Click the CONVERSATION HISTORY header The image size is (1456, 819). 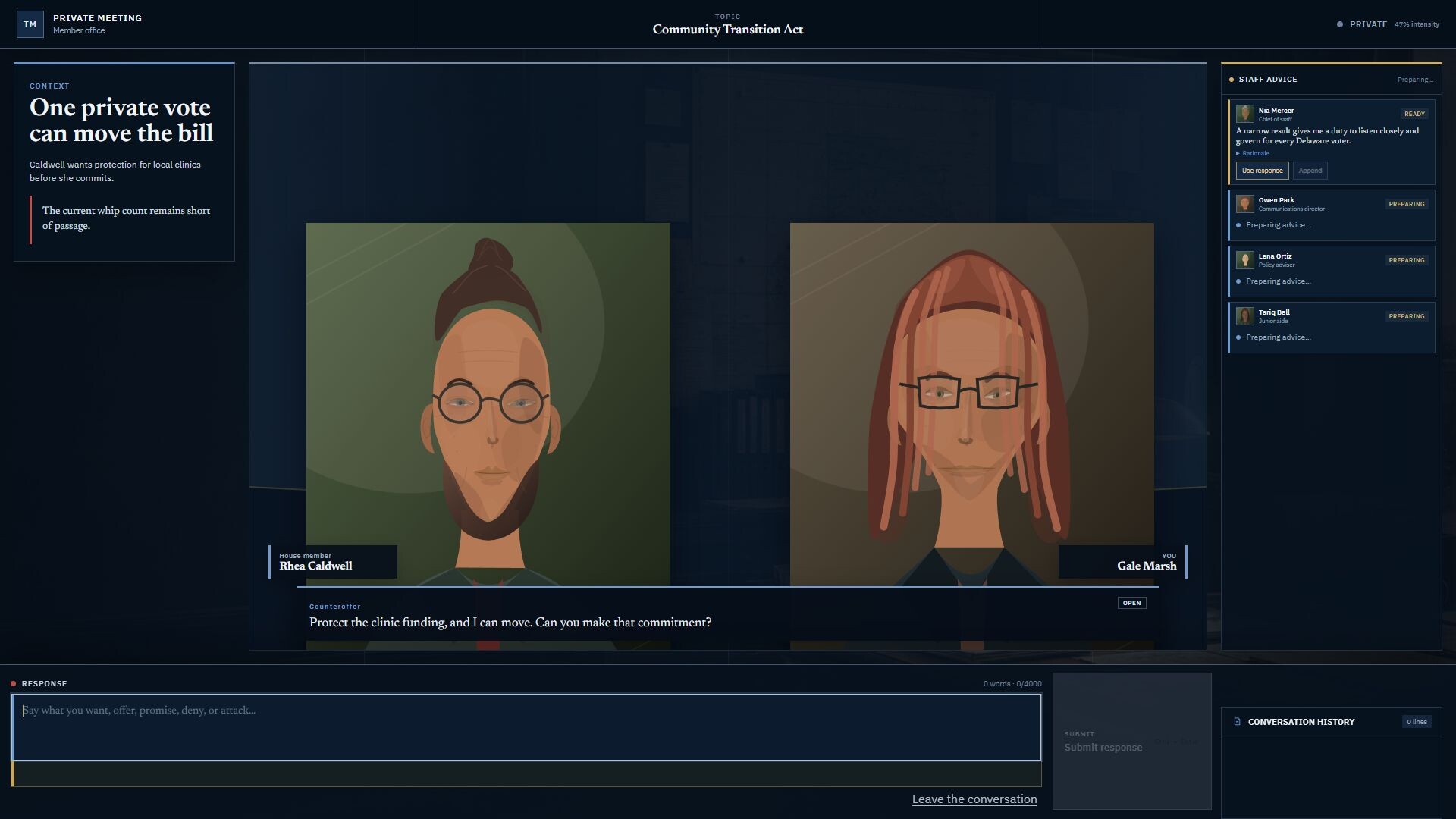1331,722
